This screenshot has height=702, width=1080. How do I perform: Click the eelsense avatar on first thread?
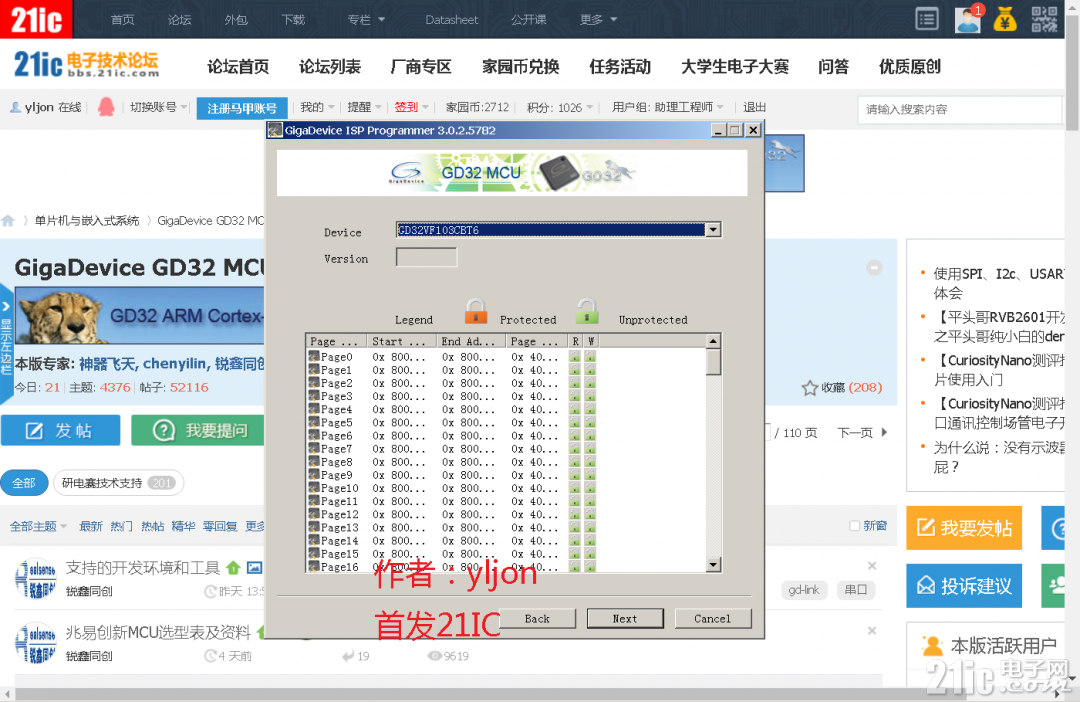35,578
